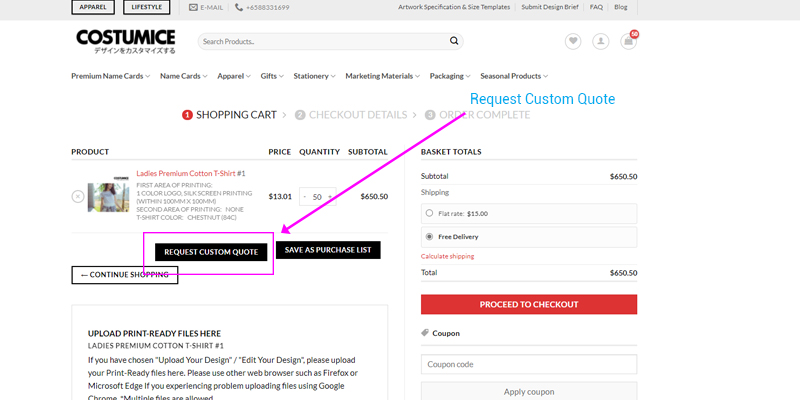Screen dimensions: 800x400
Task: Click the E-MAIL envelope icon
Action: [193, 8]
